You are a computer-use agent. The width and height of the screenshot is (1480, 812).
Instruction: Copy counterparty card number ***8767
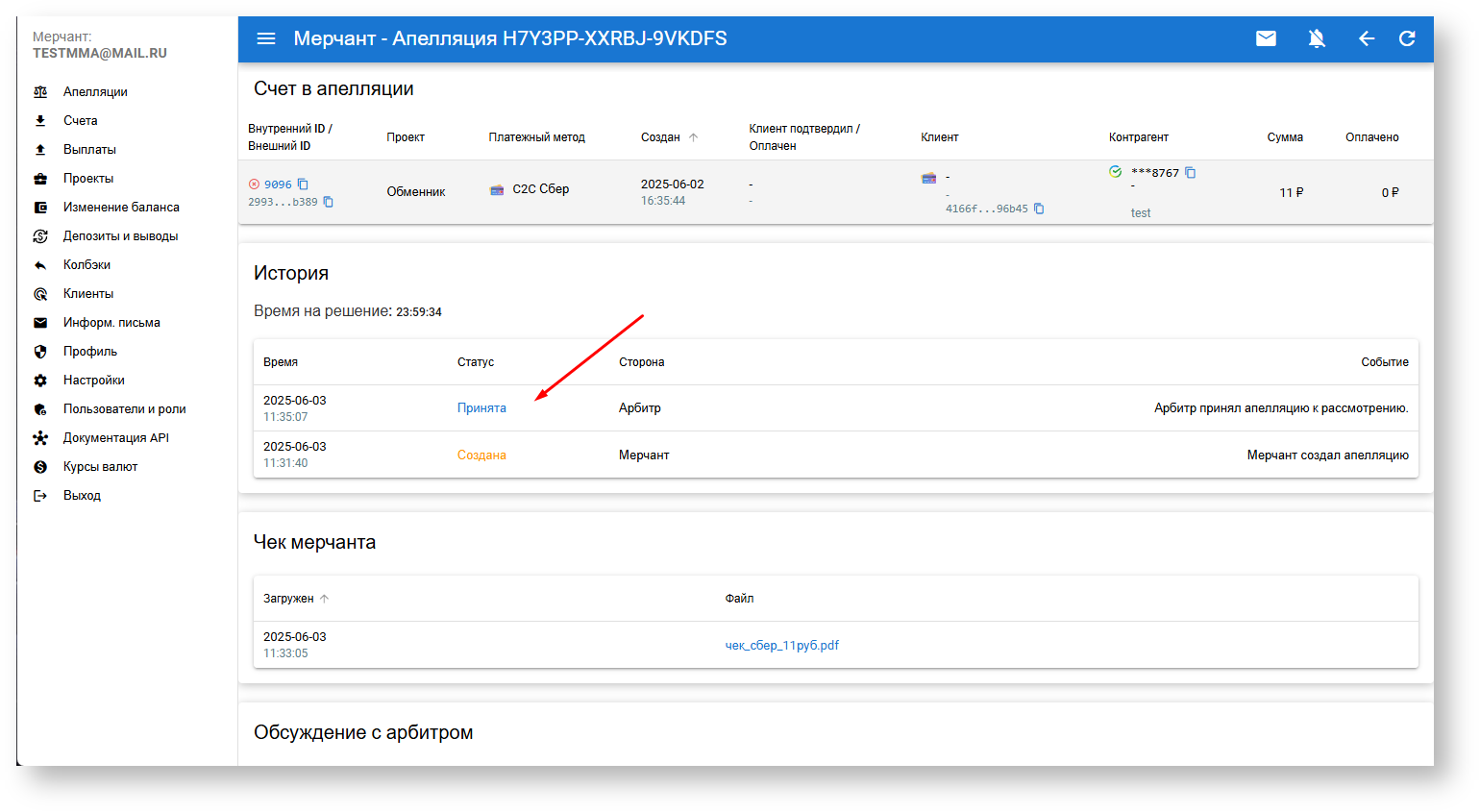pos(1191,173)
